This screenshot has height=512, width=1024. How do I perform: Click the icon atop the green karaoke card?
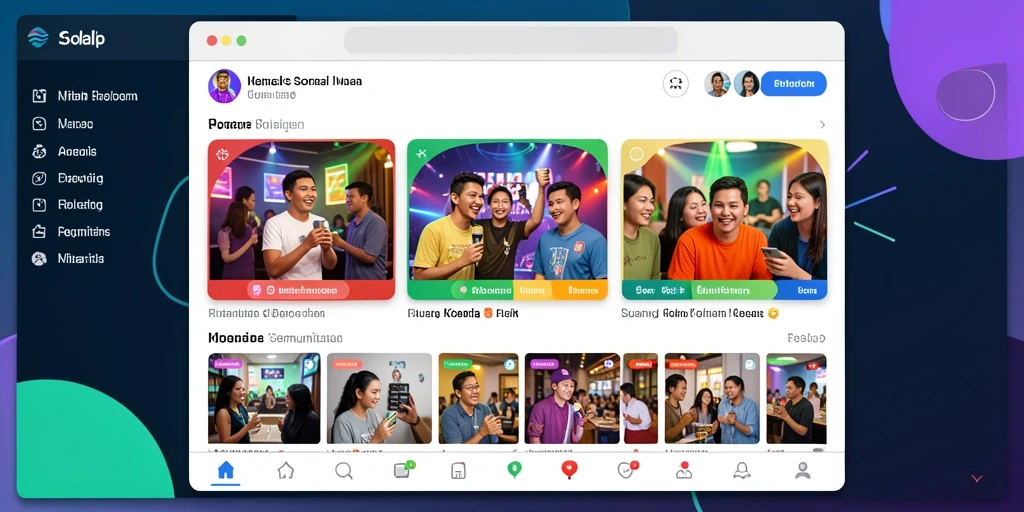(421, 153)
